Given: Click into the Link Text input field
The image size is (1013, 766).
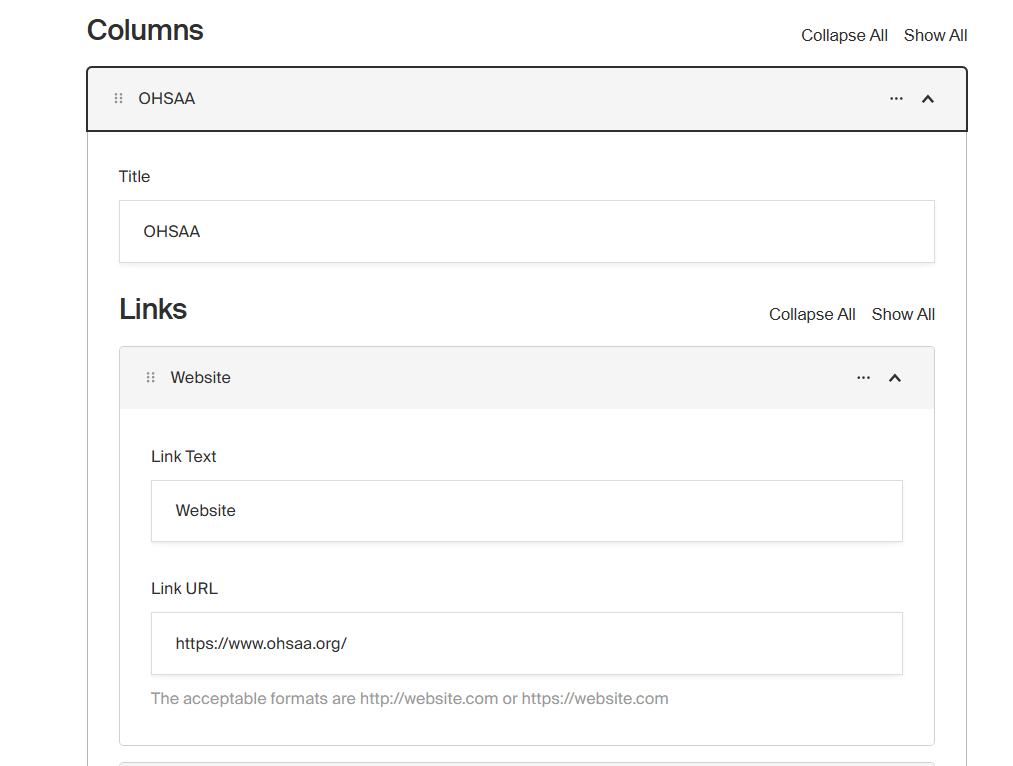Looking at the screenshot, I should click(x=527, y=510).
